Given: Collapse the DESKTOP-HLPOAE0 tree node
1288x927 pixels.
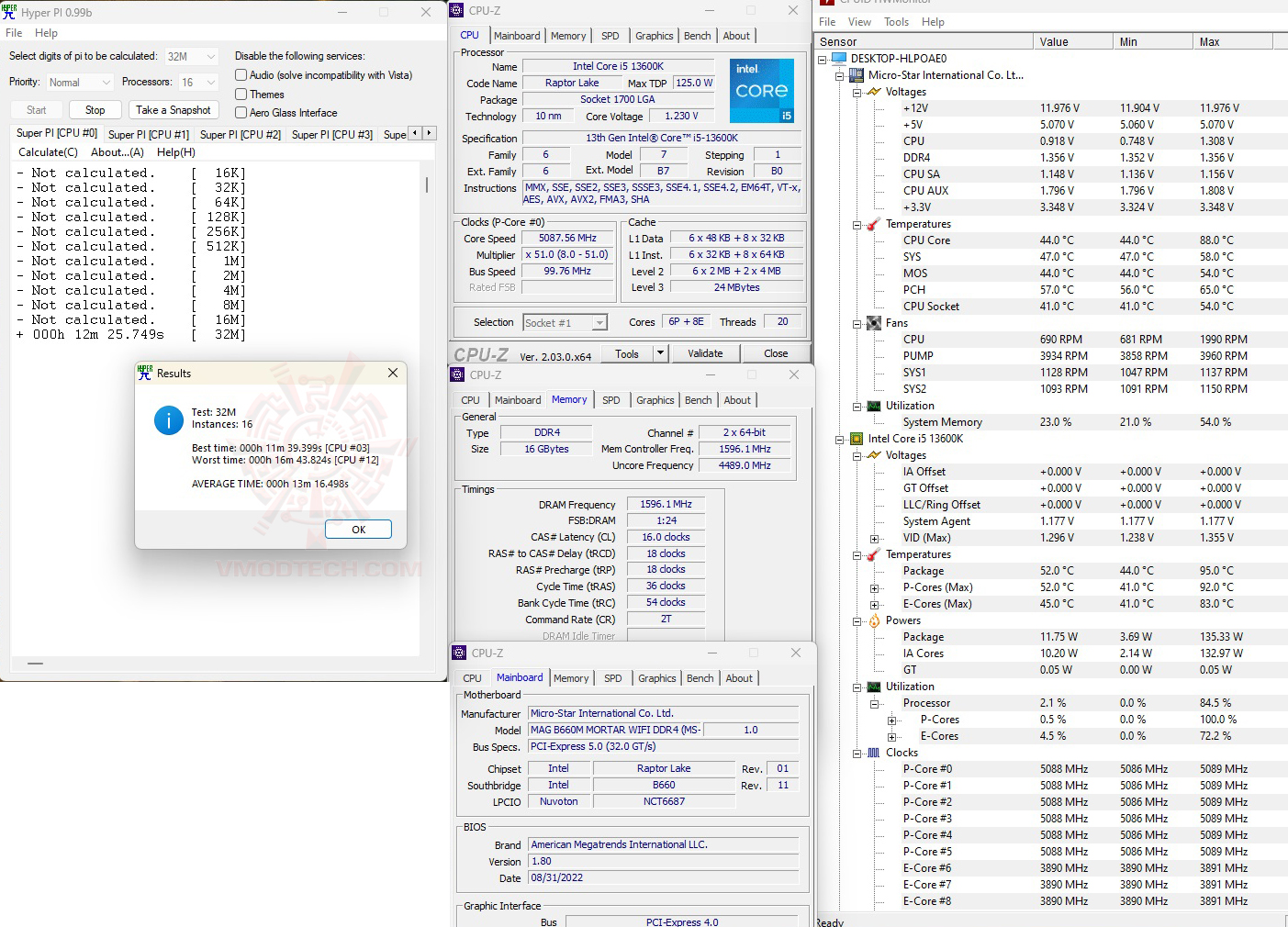Looking at the screenshot, I should point(822,59).
